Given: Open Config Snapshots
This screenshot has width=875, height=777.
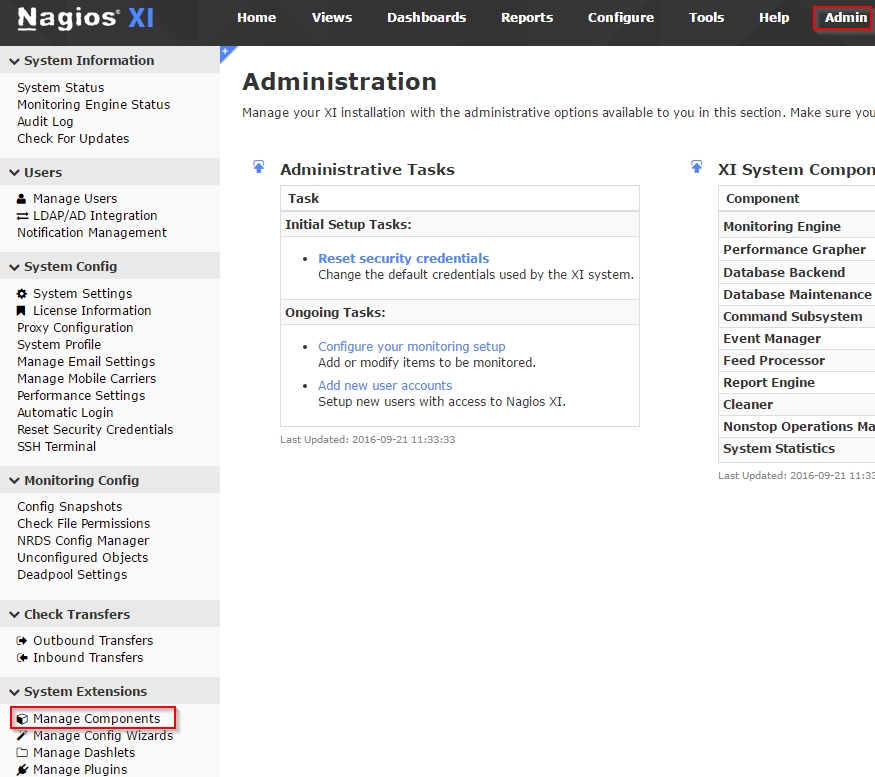Looking at the screenshot, I should (70, 507).
